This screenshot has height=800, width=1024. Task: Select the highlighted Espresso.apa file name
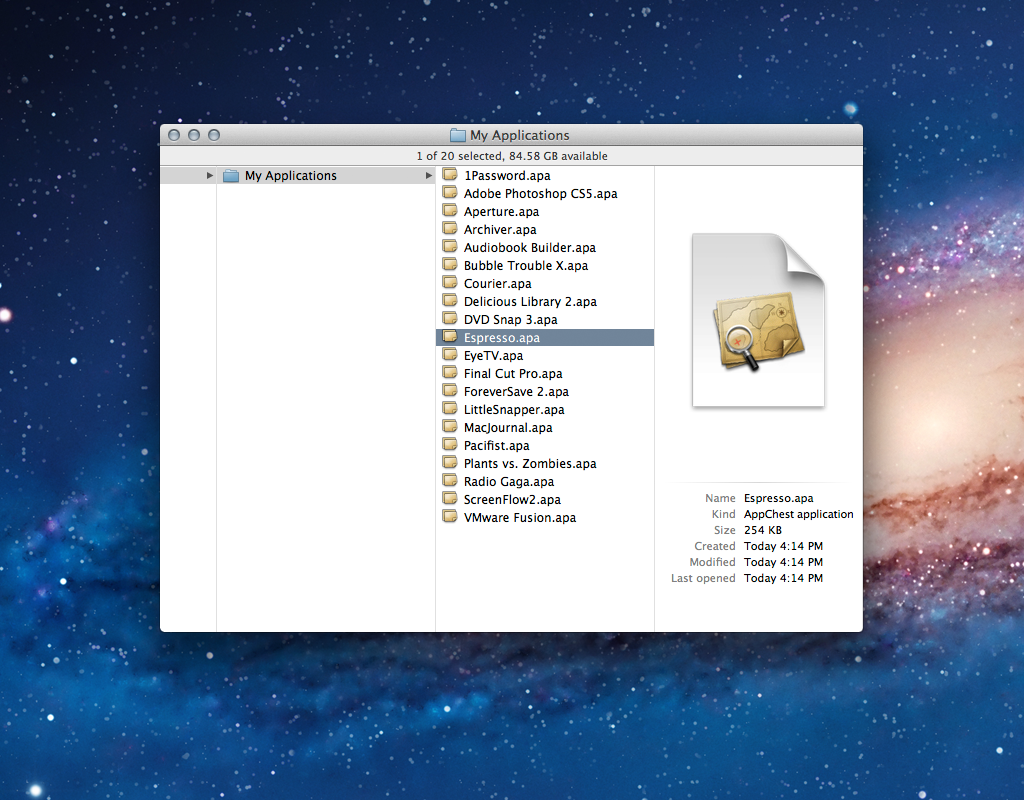502,338
